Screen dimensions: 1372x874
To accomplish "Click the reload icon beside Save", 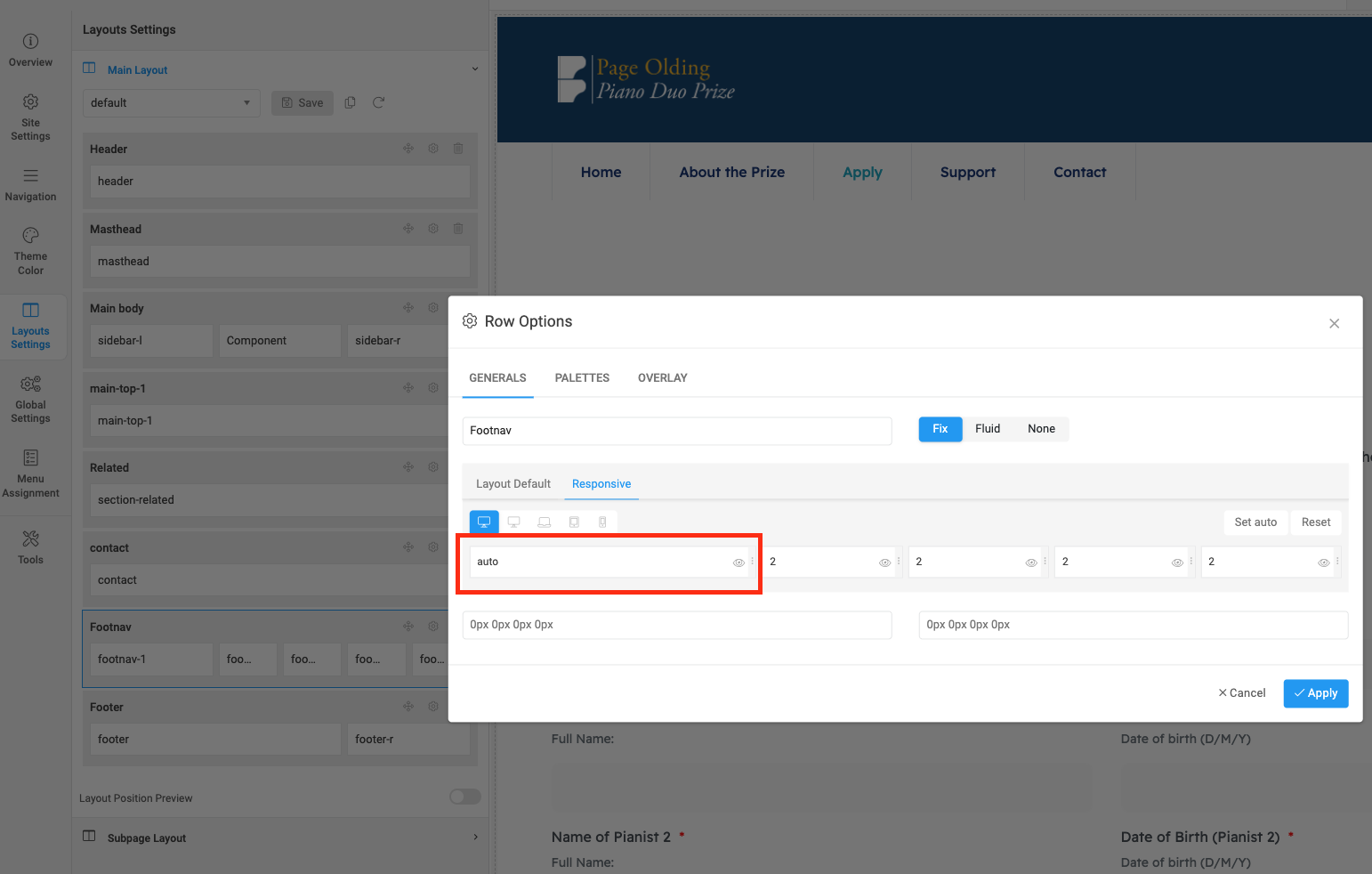I will click(x=378, y=102).
